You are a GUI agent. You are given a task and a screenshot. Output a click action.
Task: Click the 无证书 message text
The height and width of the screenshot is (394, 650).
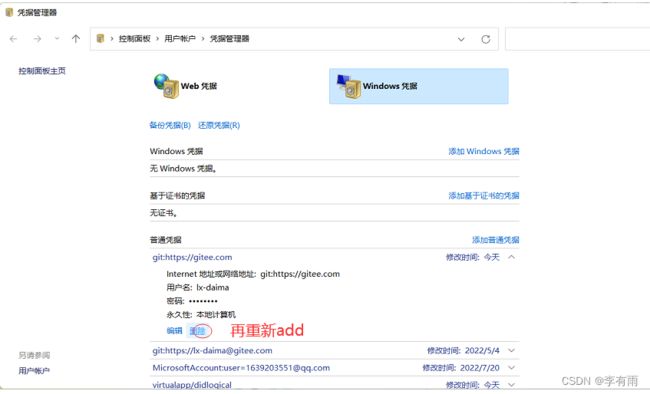coord(164,213)
